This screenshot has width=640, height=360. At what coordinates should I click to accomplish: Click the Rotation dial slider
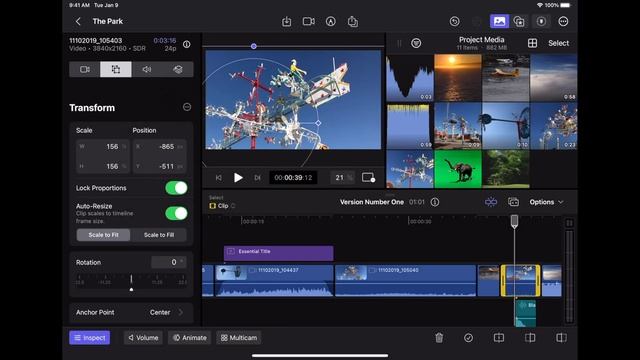click(x=131, y=282)
